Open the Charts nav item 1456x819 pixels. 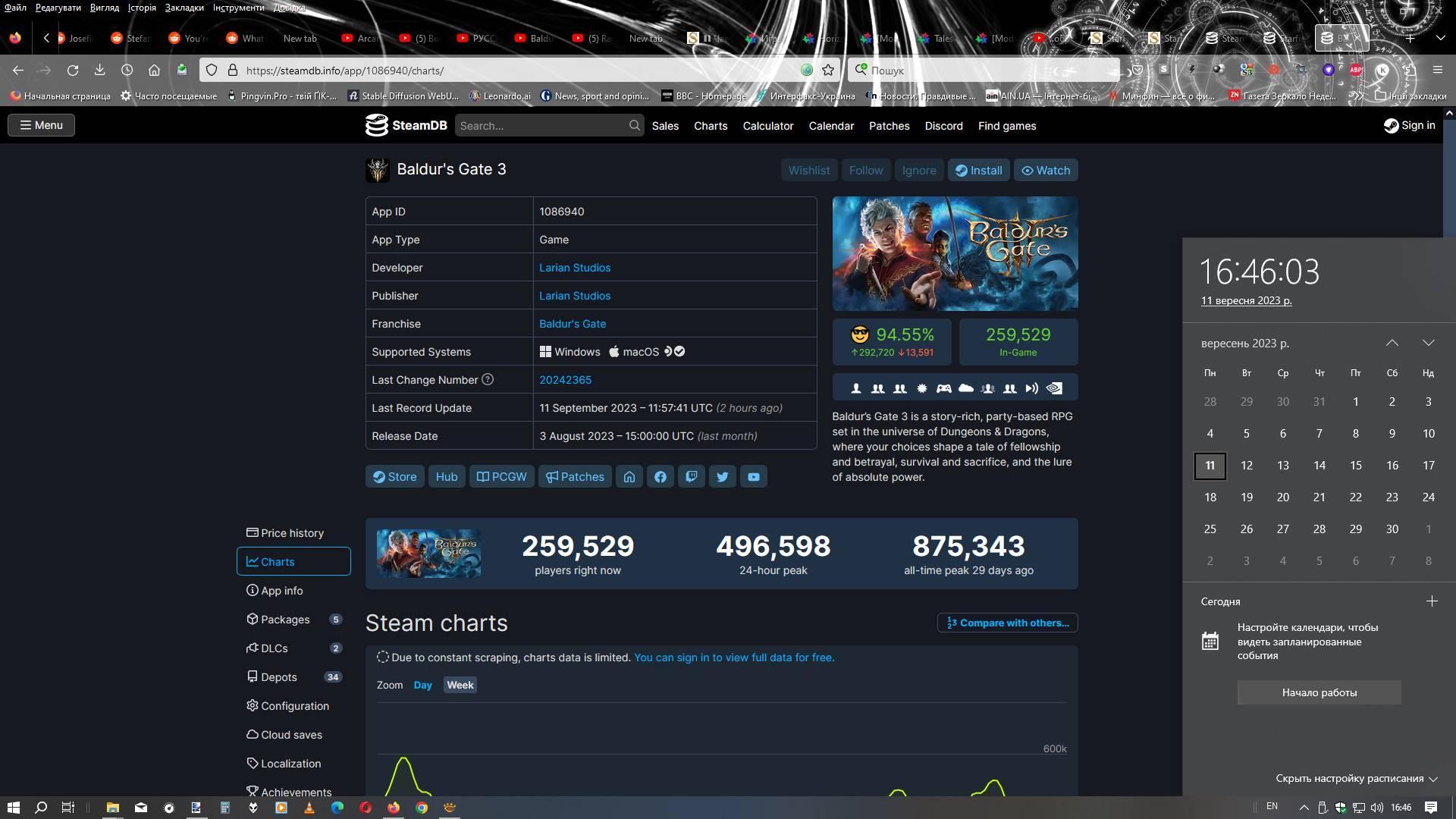coord(711,126)
